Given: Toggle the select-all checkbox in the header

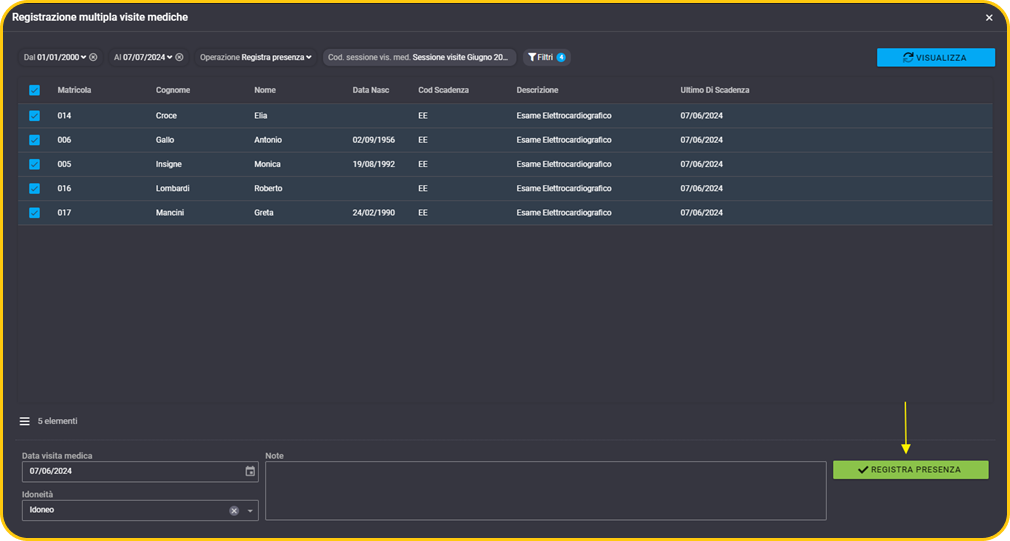Looking at the screenshot, I should tap(34, 90).
